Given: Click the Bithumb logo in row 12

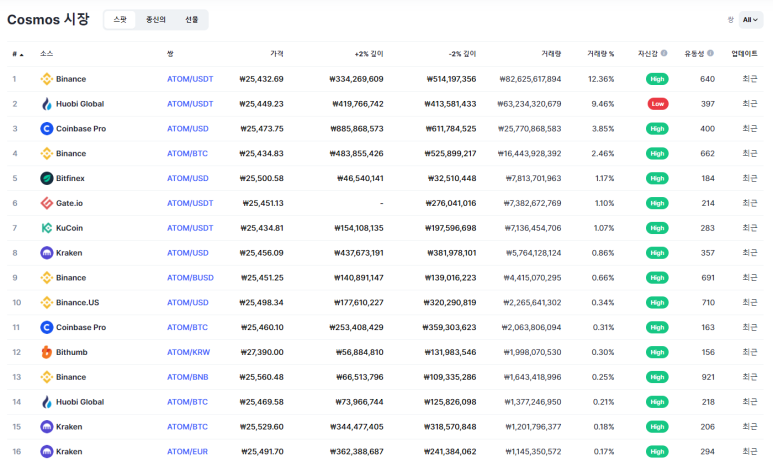Looking at the screenshot, I should [x=46, y=352].
